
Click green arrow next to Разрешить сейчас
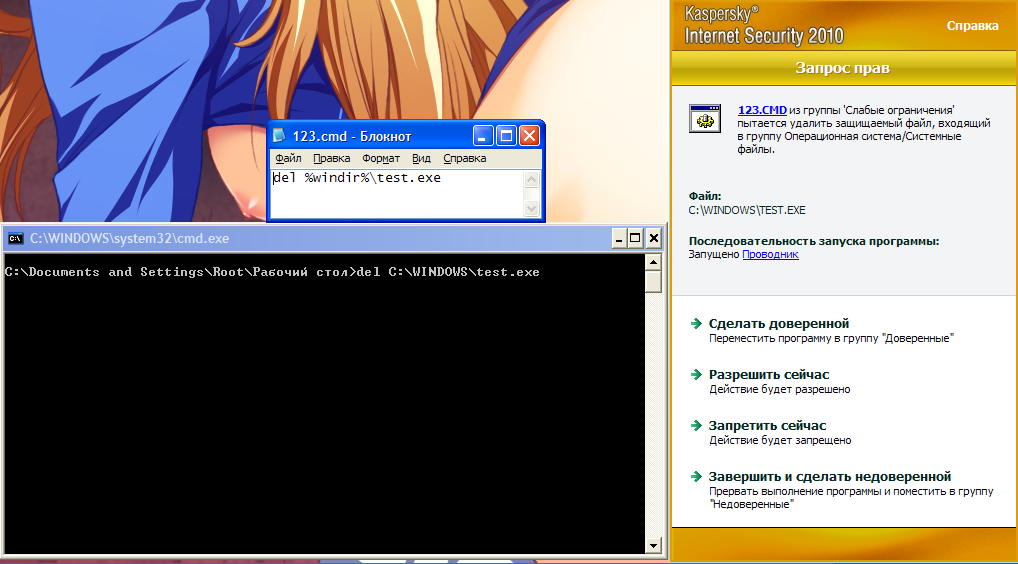tap(697, 374)
